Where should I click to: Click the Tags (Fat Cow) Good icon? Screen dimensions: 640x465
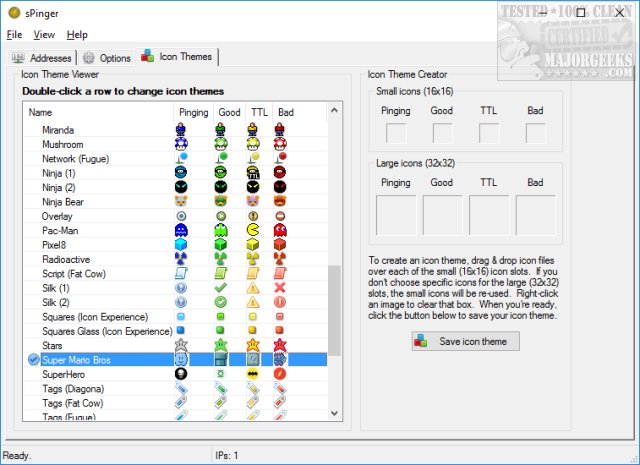pos(221,403)
